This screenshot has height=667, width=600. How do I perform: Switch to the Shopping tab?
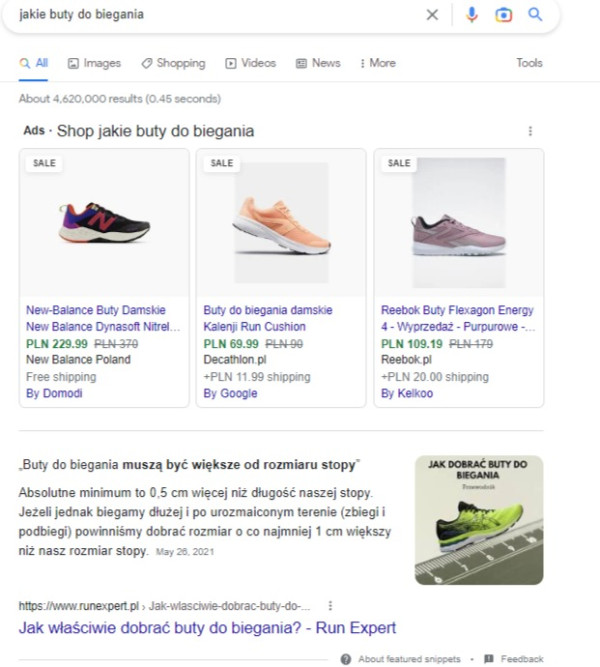click(x=173, y=63)
